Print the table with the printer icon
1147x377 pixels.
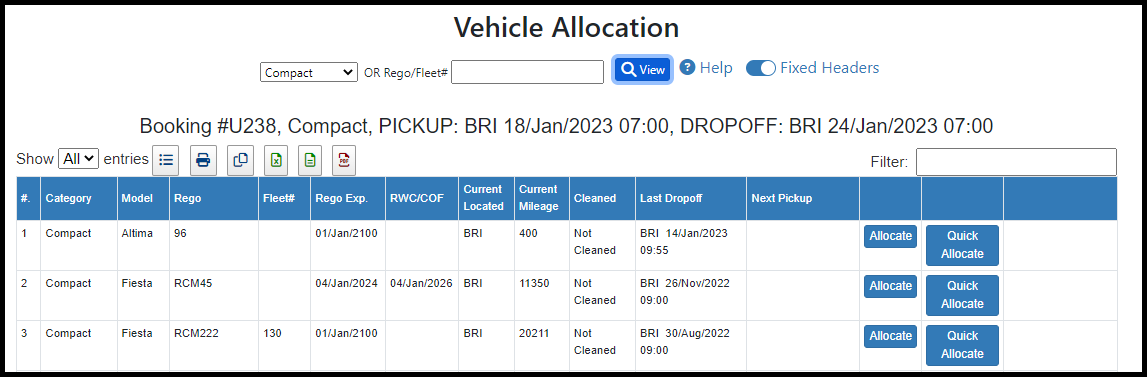click(x=203, y=160)
